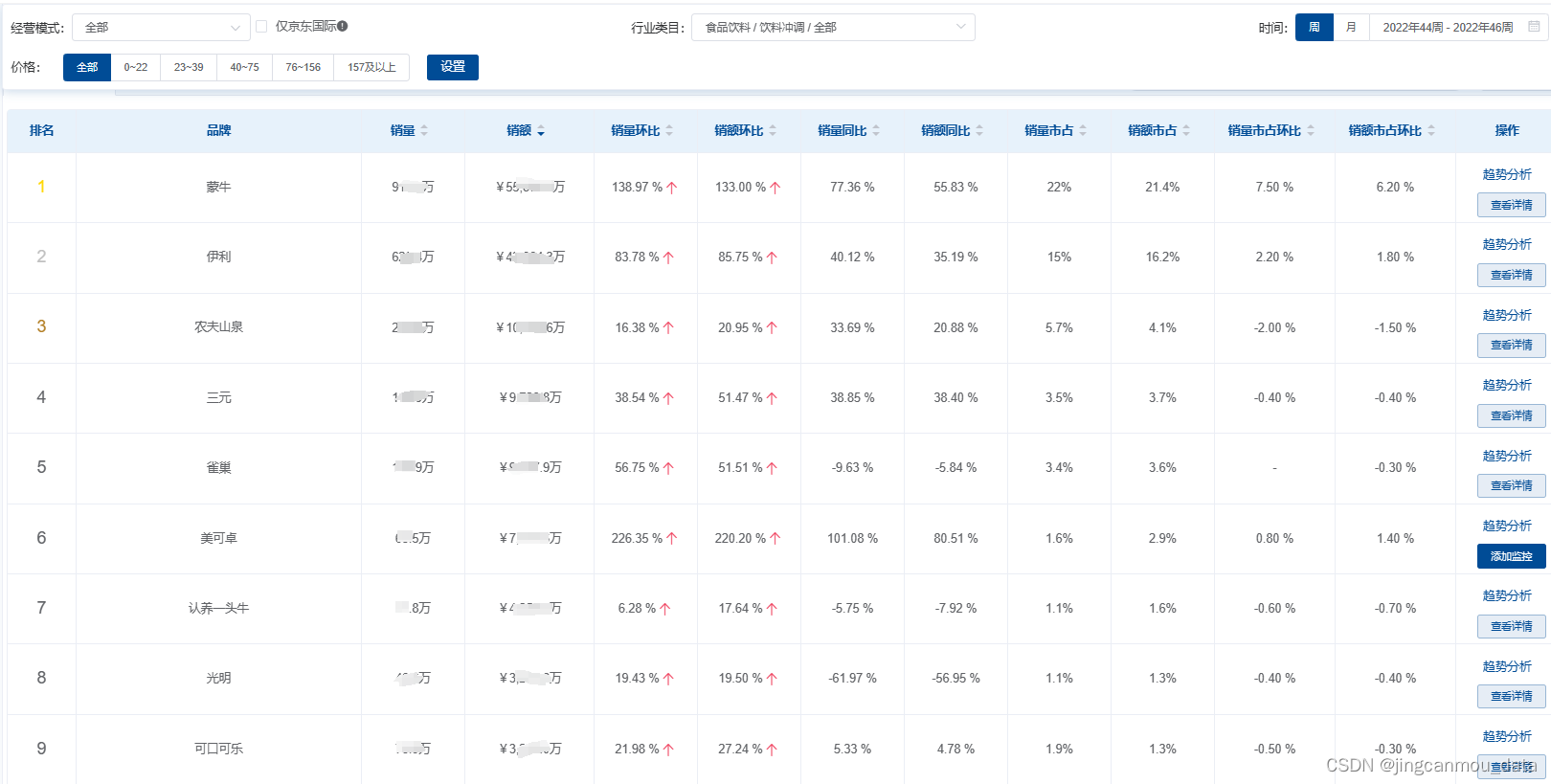Sort by 销额同比 column arrows
Viewport: 1551px width, 784px height.
click(x=979, y=130)
